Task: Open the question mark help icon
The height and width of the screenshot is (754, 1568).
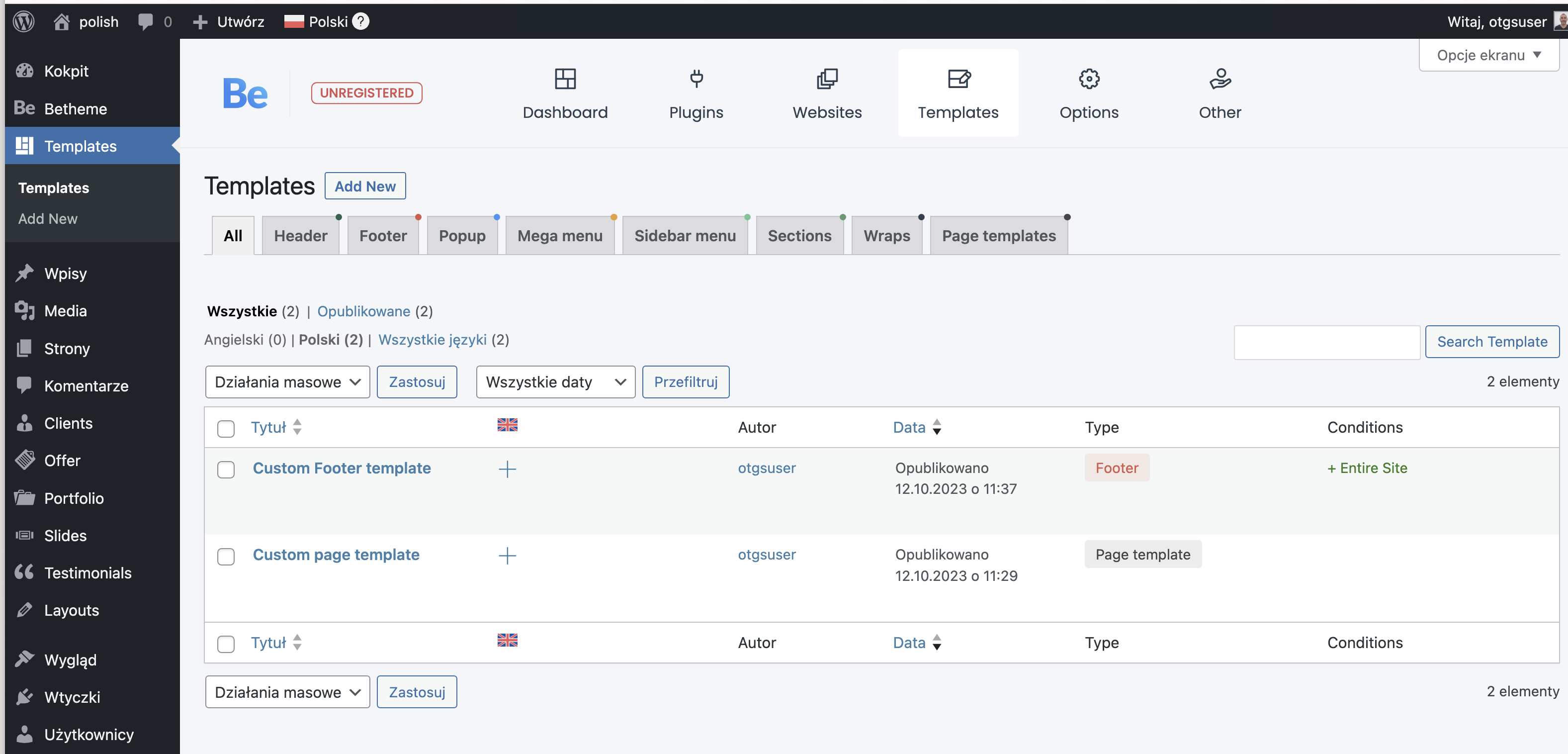Action: click(x=361, y=21)
